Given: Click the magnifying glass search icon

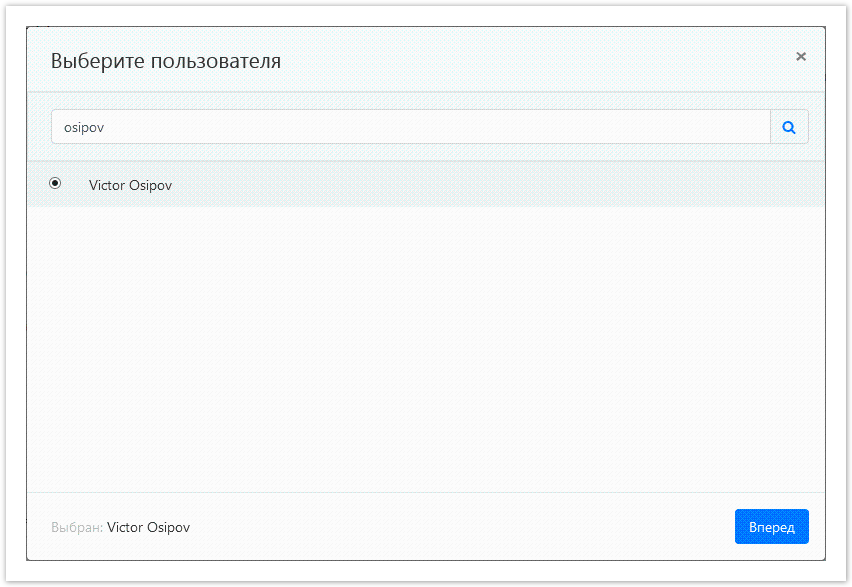Looking at the screenshot, I should coord(789,127).
